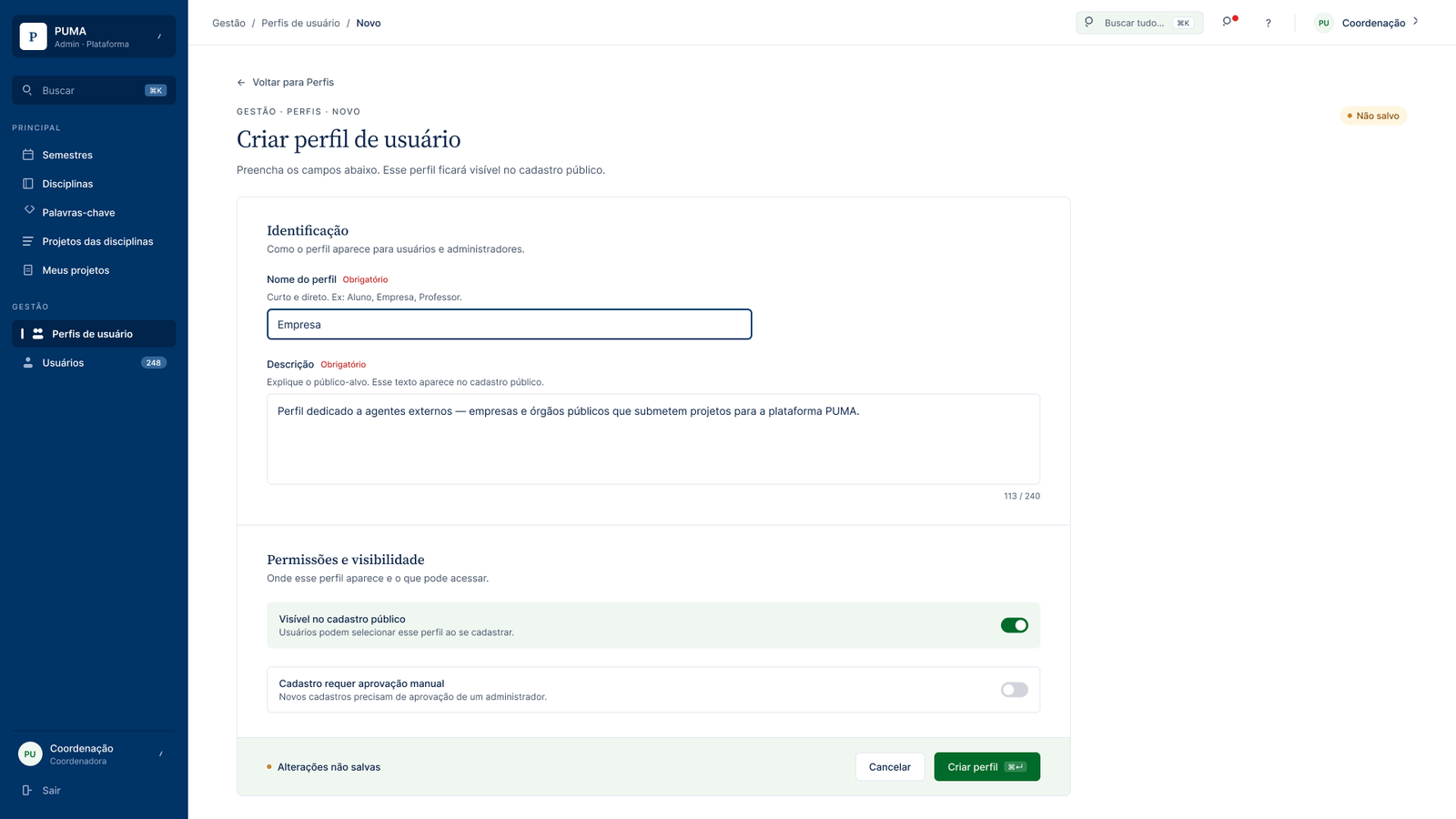Open the help question mark icon
Image resolution: width=1456 pixels, height=819 pixels.
click(1268, 23)
